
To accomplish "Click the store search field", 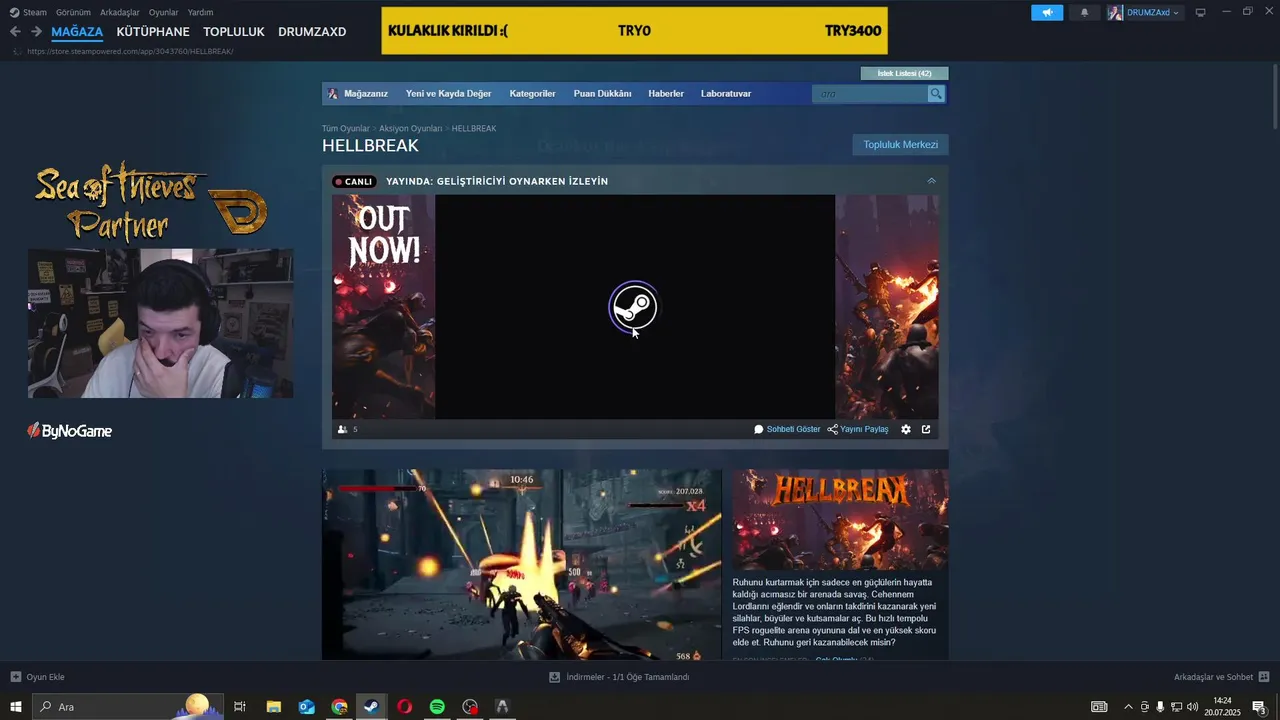I will coord(870,94).
